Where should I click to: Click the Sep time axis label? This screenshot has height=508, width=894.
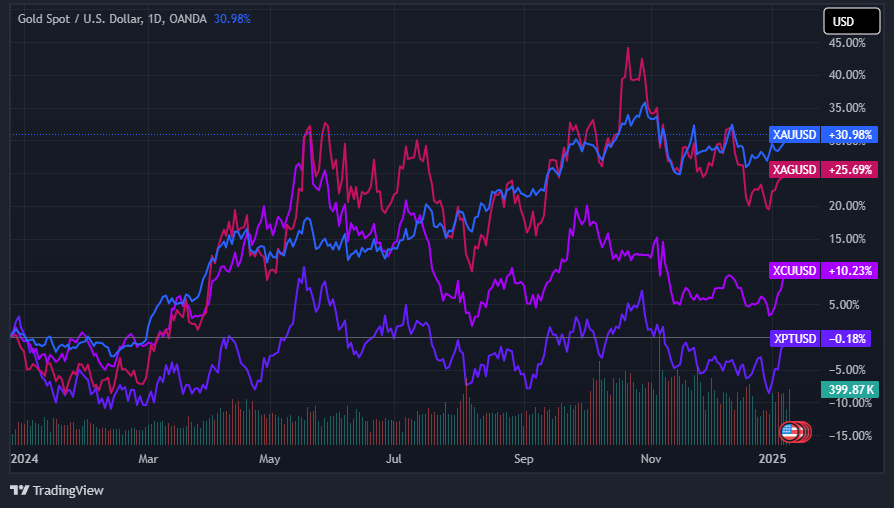tap(523, 459)
